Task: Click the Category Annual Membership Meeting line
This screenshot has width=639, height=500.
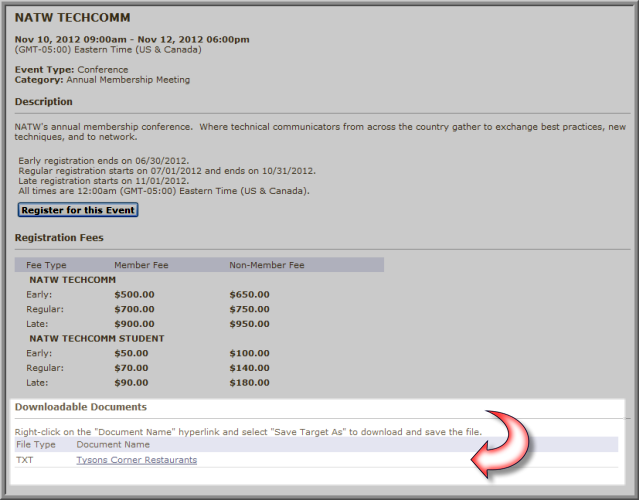Action: pos(102,80)
